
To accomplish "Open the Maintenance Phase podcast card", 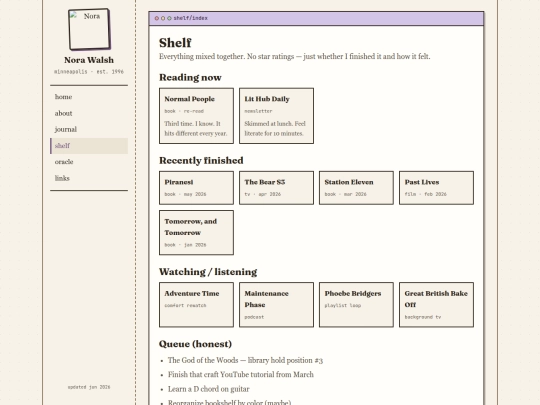I will (277, 305).
